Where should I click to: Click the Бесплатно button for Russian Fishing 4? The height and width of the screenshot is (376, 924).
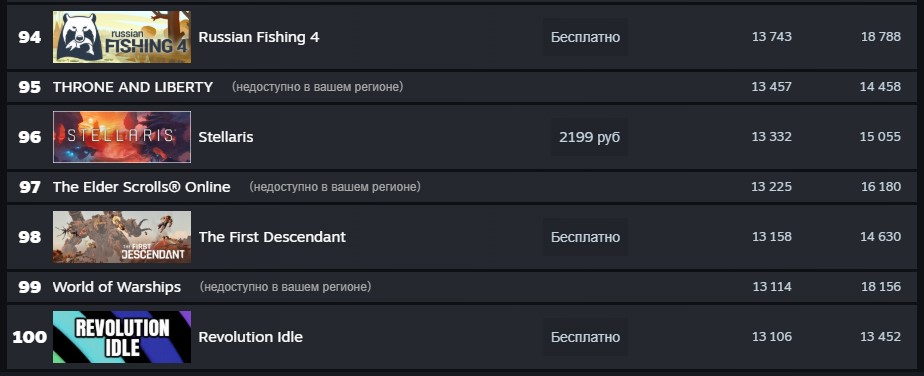[x=585, y=37]
